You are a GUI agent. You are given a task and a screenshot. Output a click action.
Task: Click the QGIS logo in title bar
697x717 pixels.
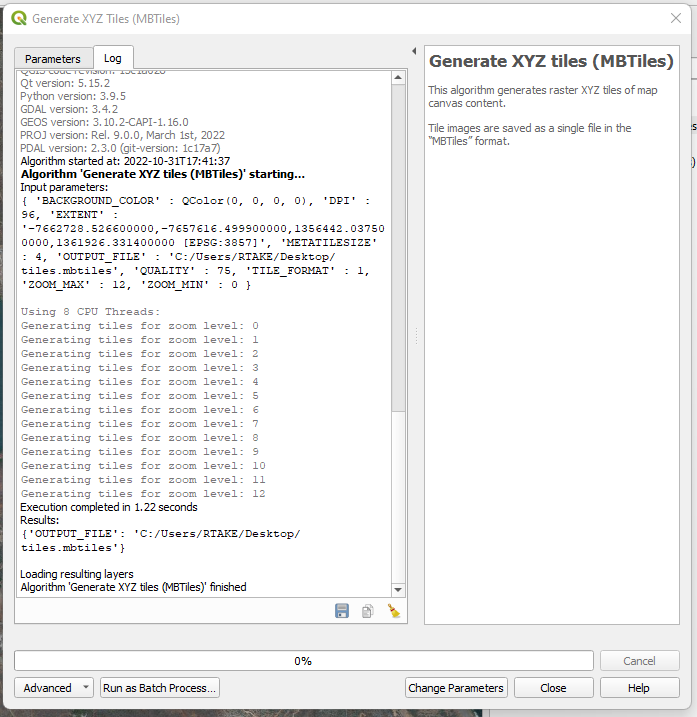pyautogui.click(x=19, y=19)
